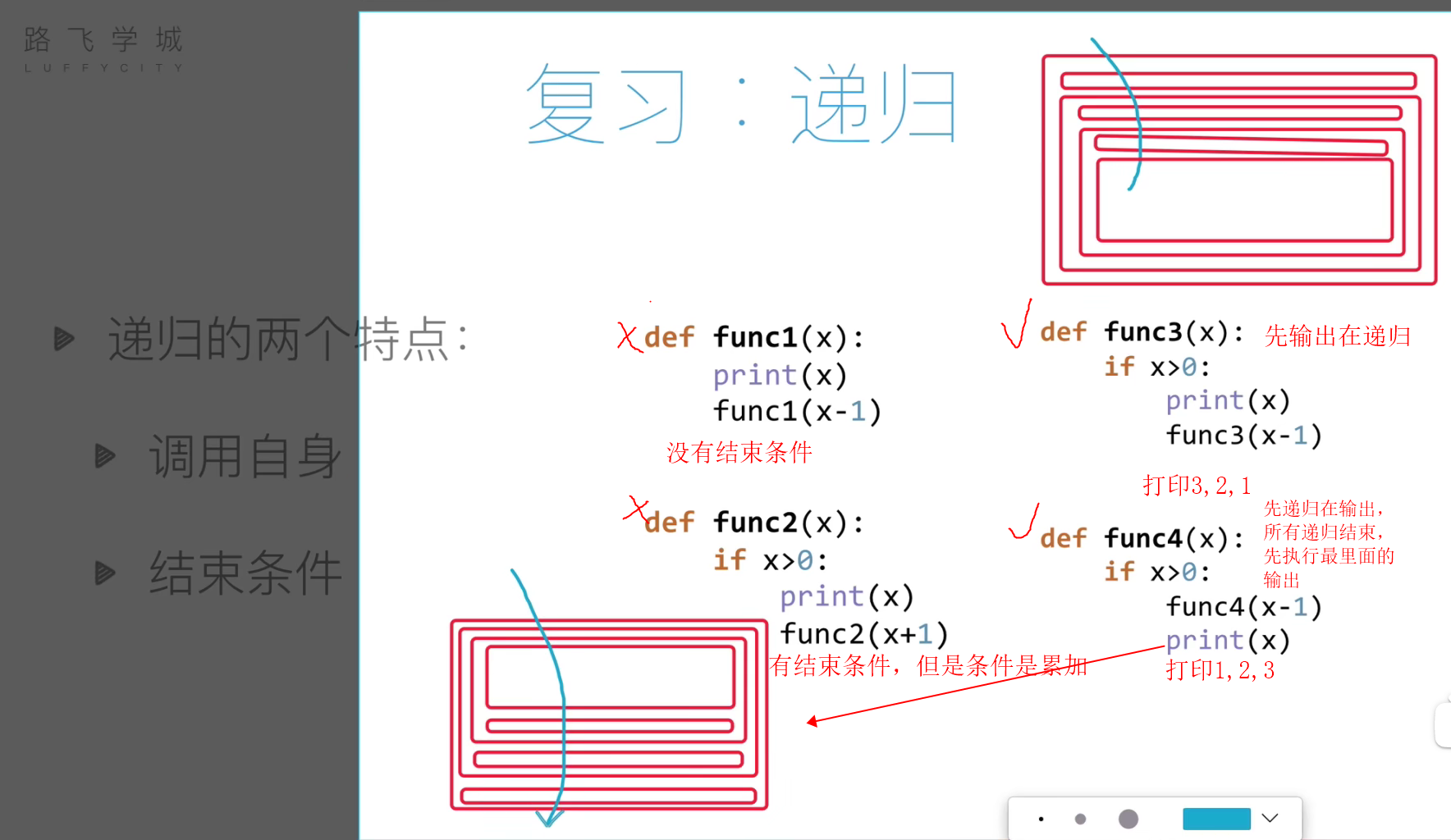Click the call func4(x-1)
The image size is (1451, 840).
coord(1244,607)
